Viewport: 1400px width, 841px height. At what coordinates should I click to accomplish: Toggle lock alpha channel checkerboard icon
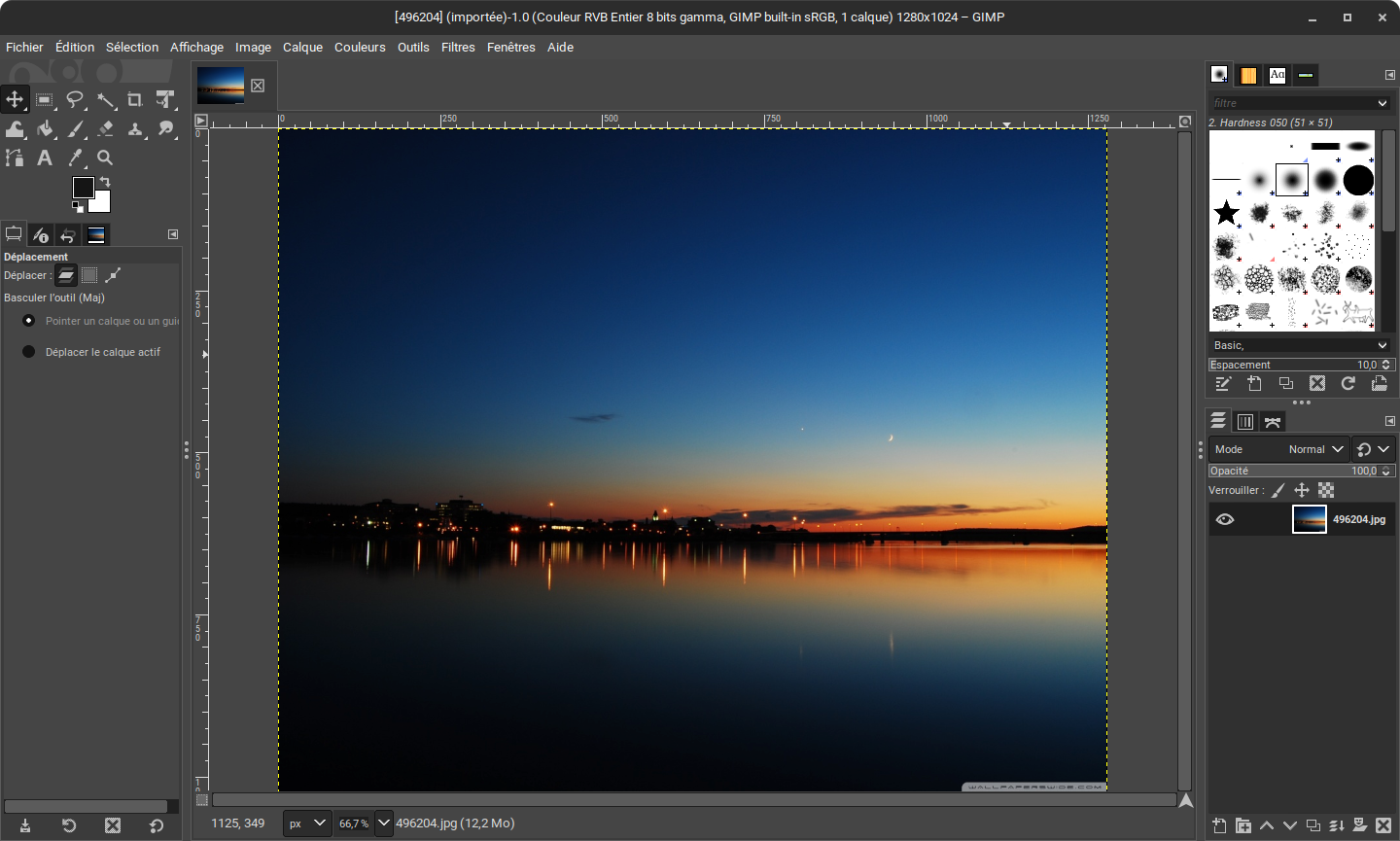(x=1326, y=490)
